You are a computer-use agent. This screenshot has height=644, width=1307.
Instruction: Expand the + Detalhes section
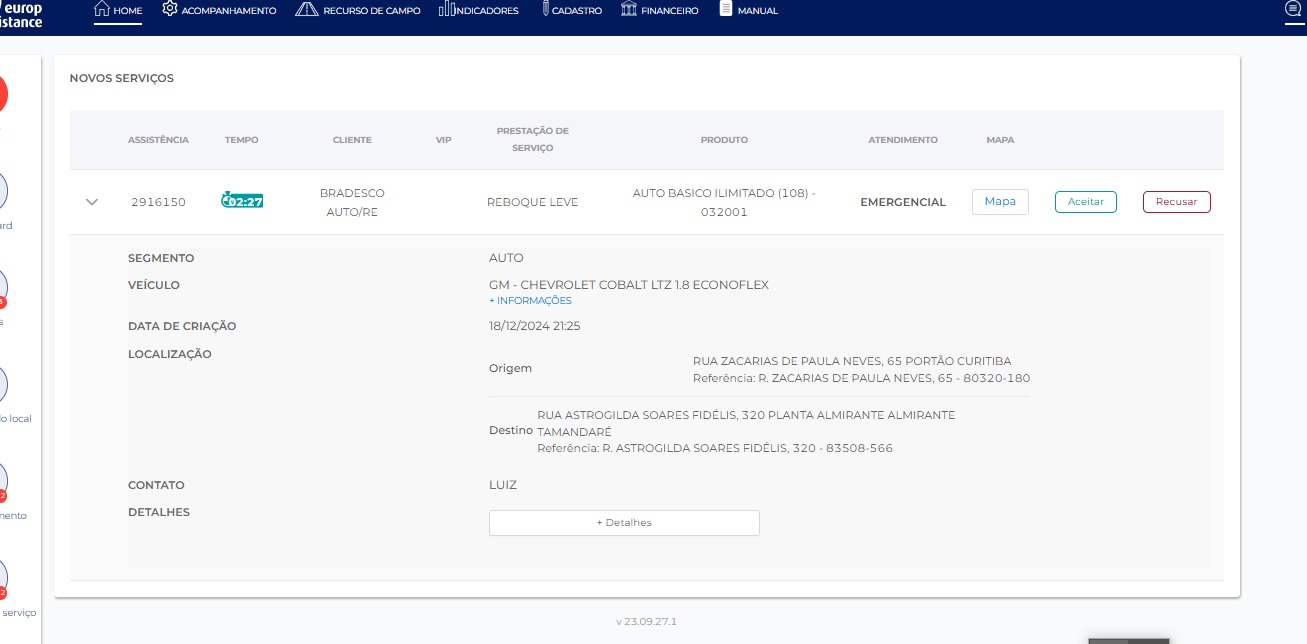624,523
